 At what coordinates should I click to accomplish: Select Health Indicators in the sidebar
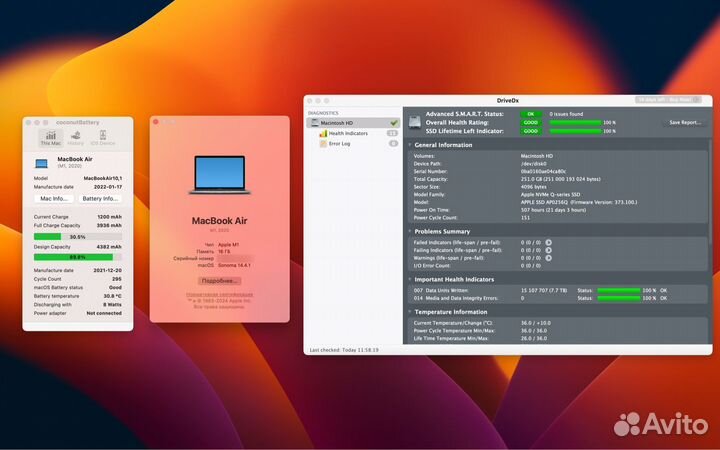coord(348,133)
